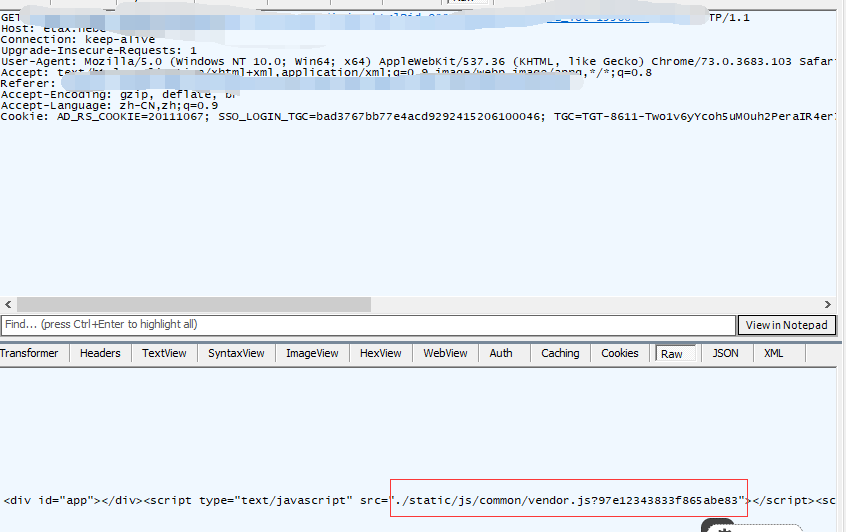
Task: Open the JSON tab
Action: click(x=725, y=353)
